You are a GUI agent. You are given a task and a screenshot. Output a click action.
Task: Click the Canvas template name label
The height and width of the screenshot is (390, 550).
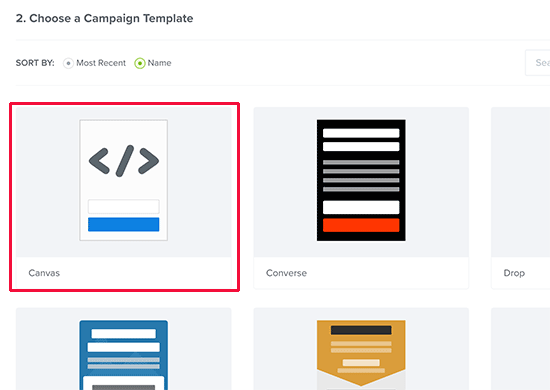coord(44,273)
